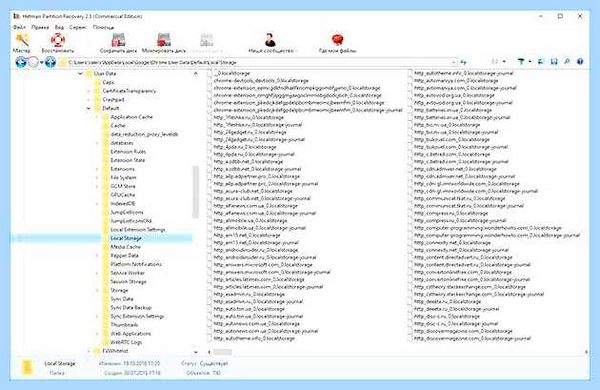Check box for chrome-devtools_devtools_0.localstorage
600x390 pixels.
coord(210,81)
